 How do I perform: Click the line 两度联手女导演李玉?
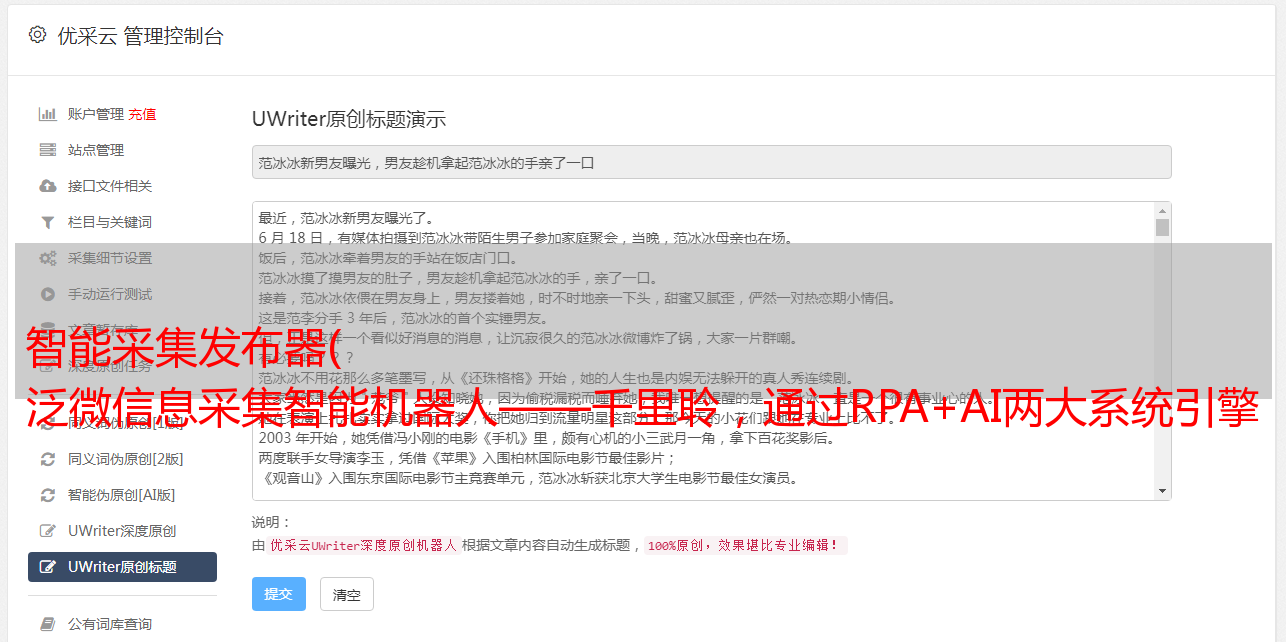point(468,458)
